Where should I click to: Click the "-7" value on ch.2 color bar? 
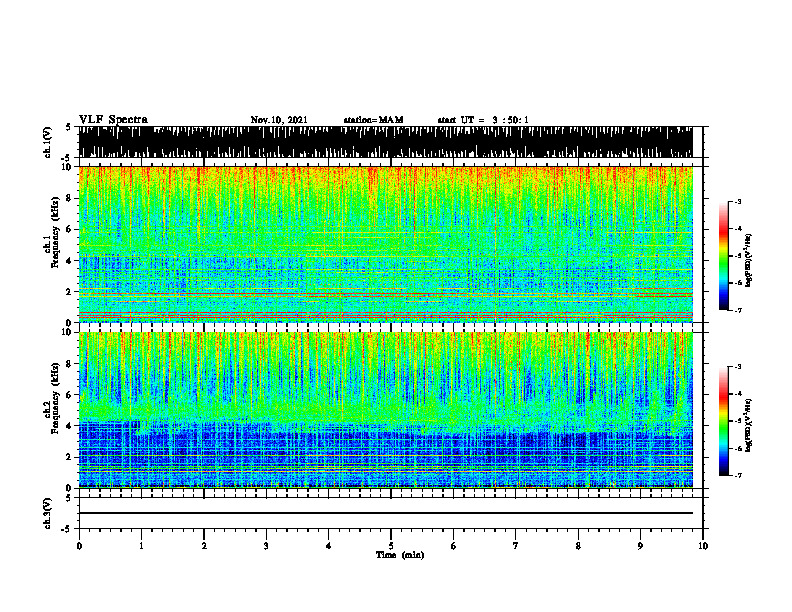[738, 475]
